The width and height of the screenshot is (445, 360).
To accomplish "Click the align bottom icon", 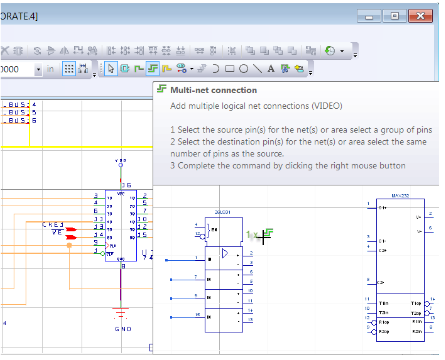I will [180, 51].
